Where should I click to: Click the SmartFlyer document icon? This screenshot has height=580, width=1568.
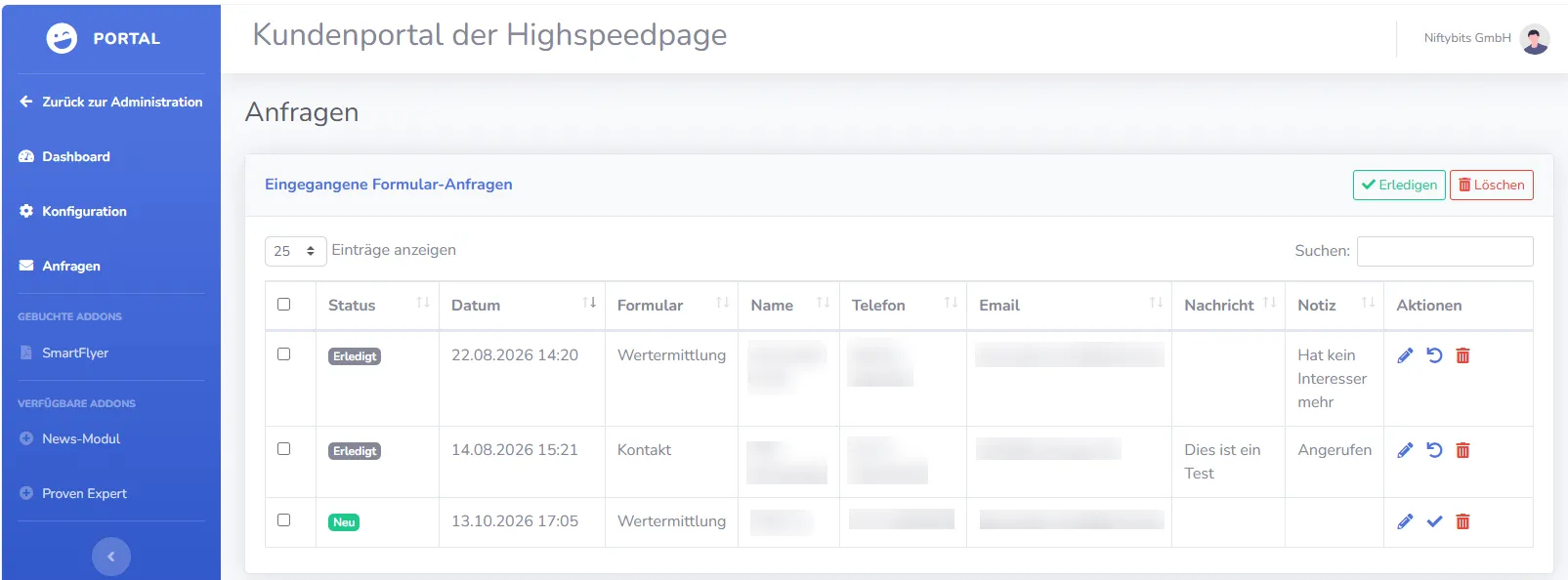(x=26, y=352)
